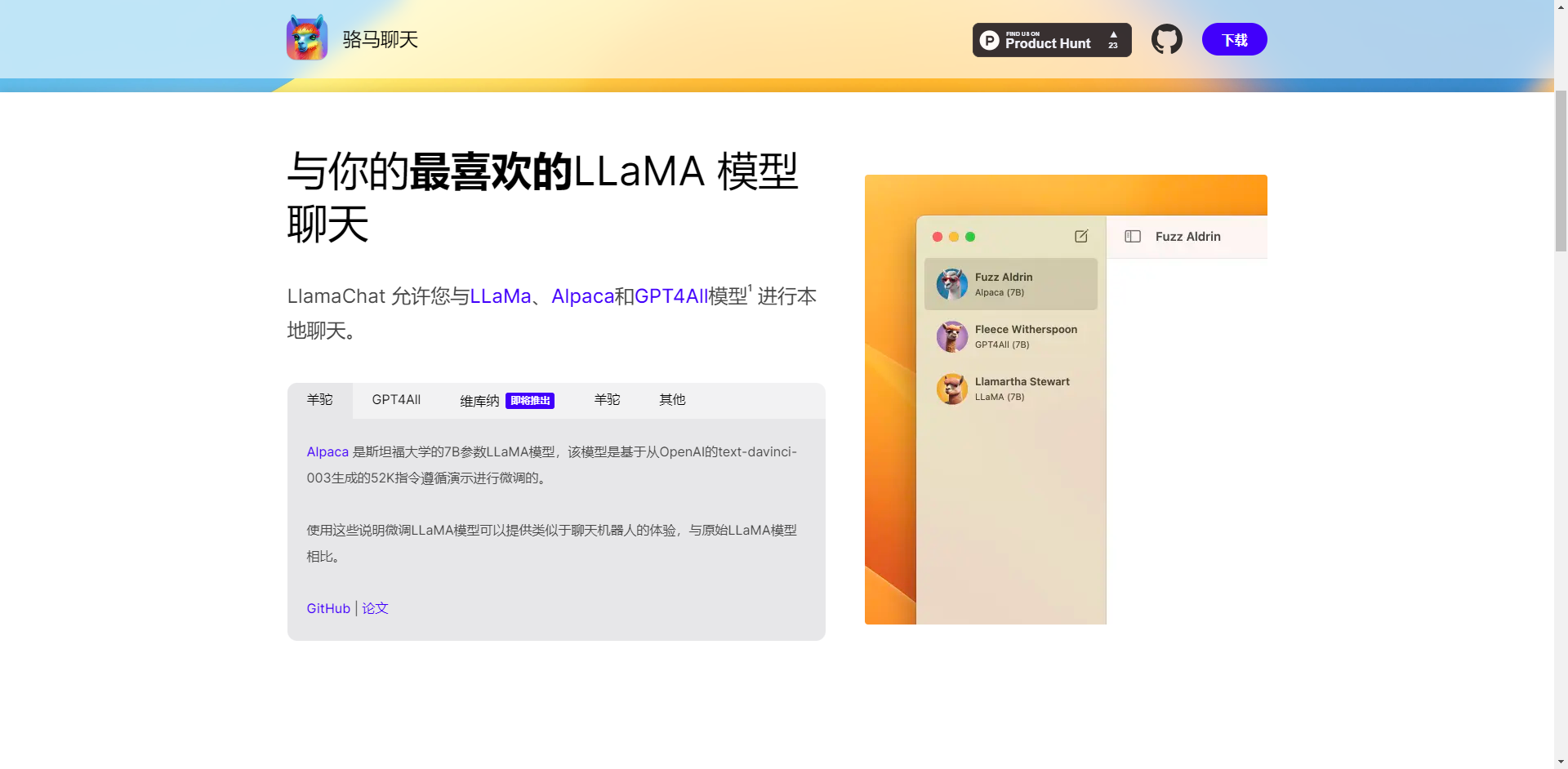The image size is (1568, 769).
Task: Follow the Alpaca link in the description
Action: coord(582,296)
